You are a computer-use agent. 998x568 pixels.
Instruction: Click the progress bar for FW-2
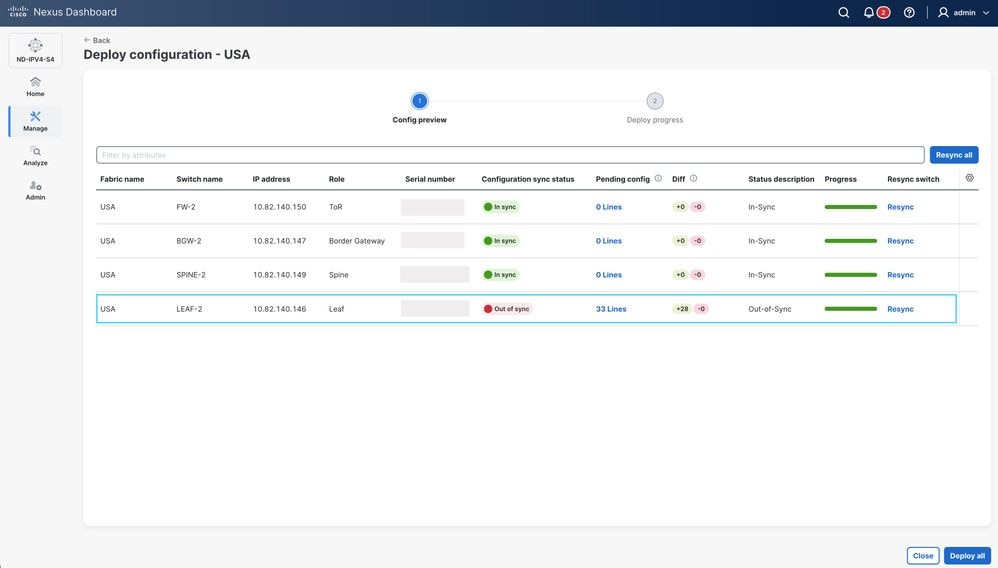click(850, 207)
